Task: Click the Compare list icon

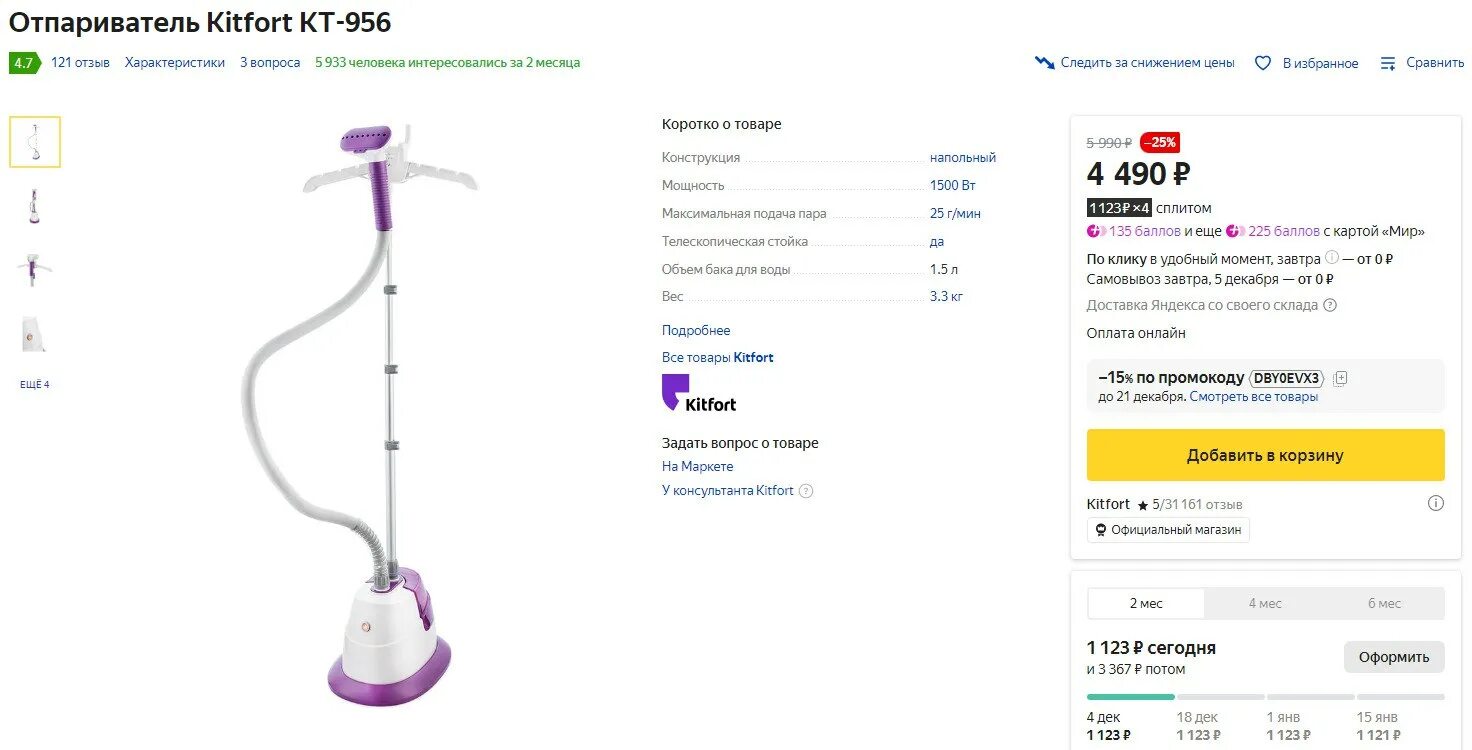Action: 1388,63
